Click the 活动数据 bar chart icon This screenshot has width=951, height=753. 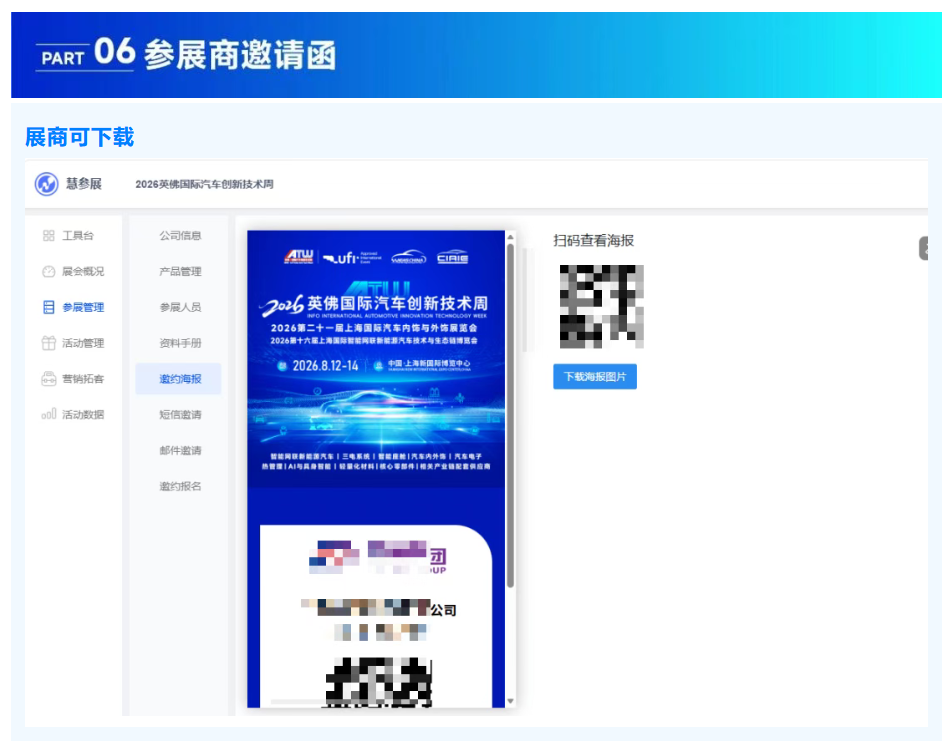[49, 415]
